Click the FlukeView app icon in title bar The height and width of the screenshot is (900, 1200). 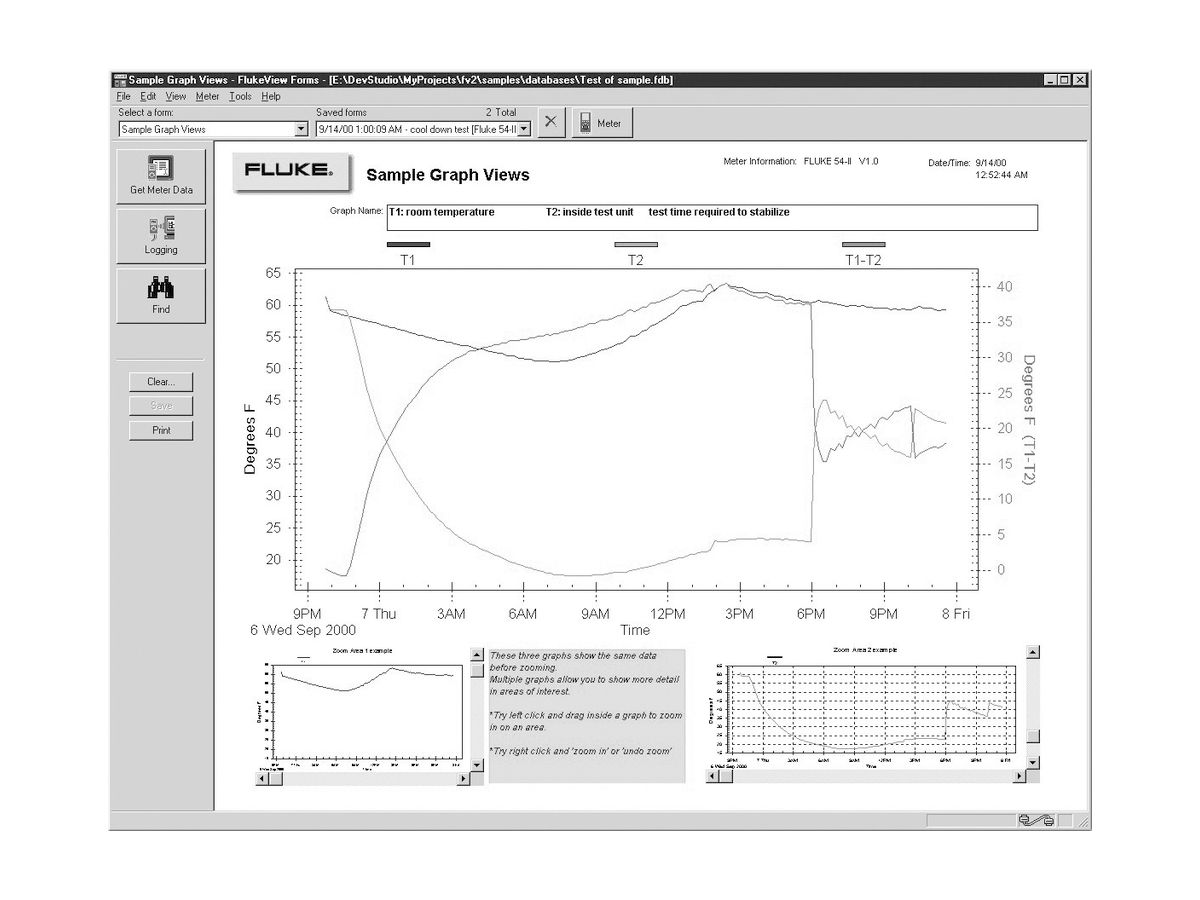pyautogui.click(x=119, y=79)
